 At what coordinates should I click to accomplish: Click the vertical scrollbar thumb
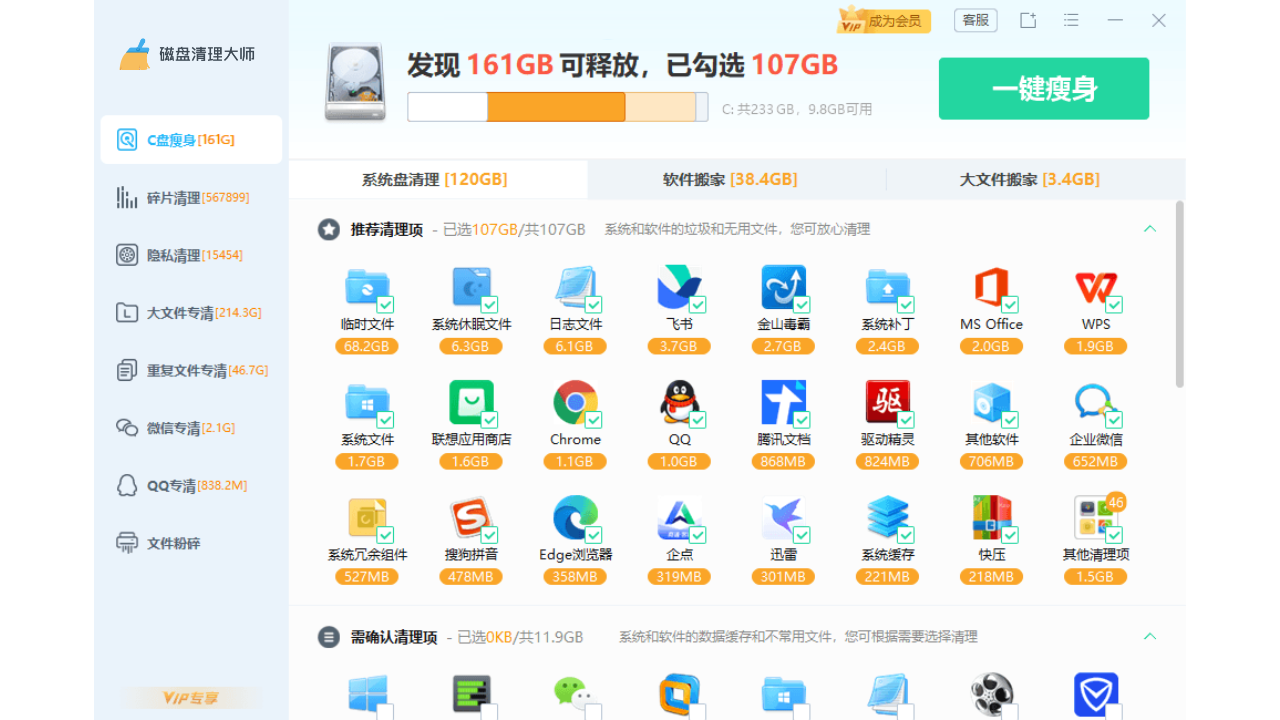point(1180,294)
